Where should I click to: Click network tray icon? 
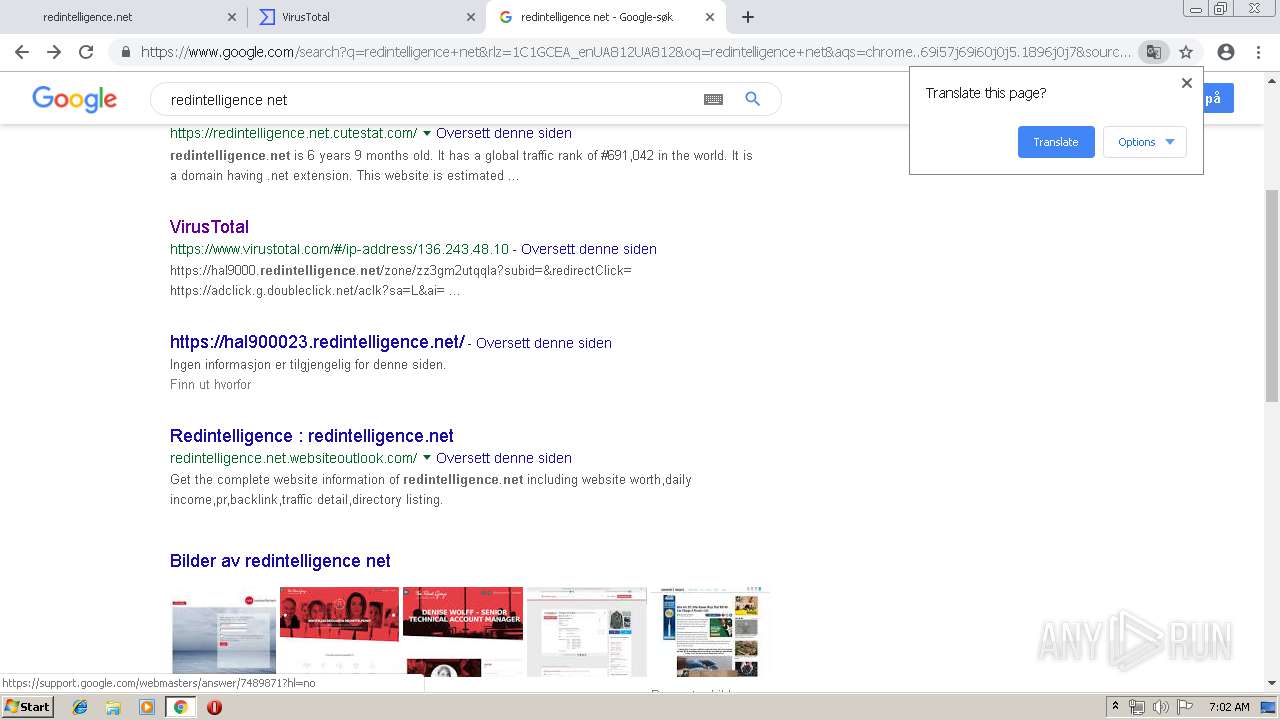coord(1137,707)
